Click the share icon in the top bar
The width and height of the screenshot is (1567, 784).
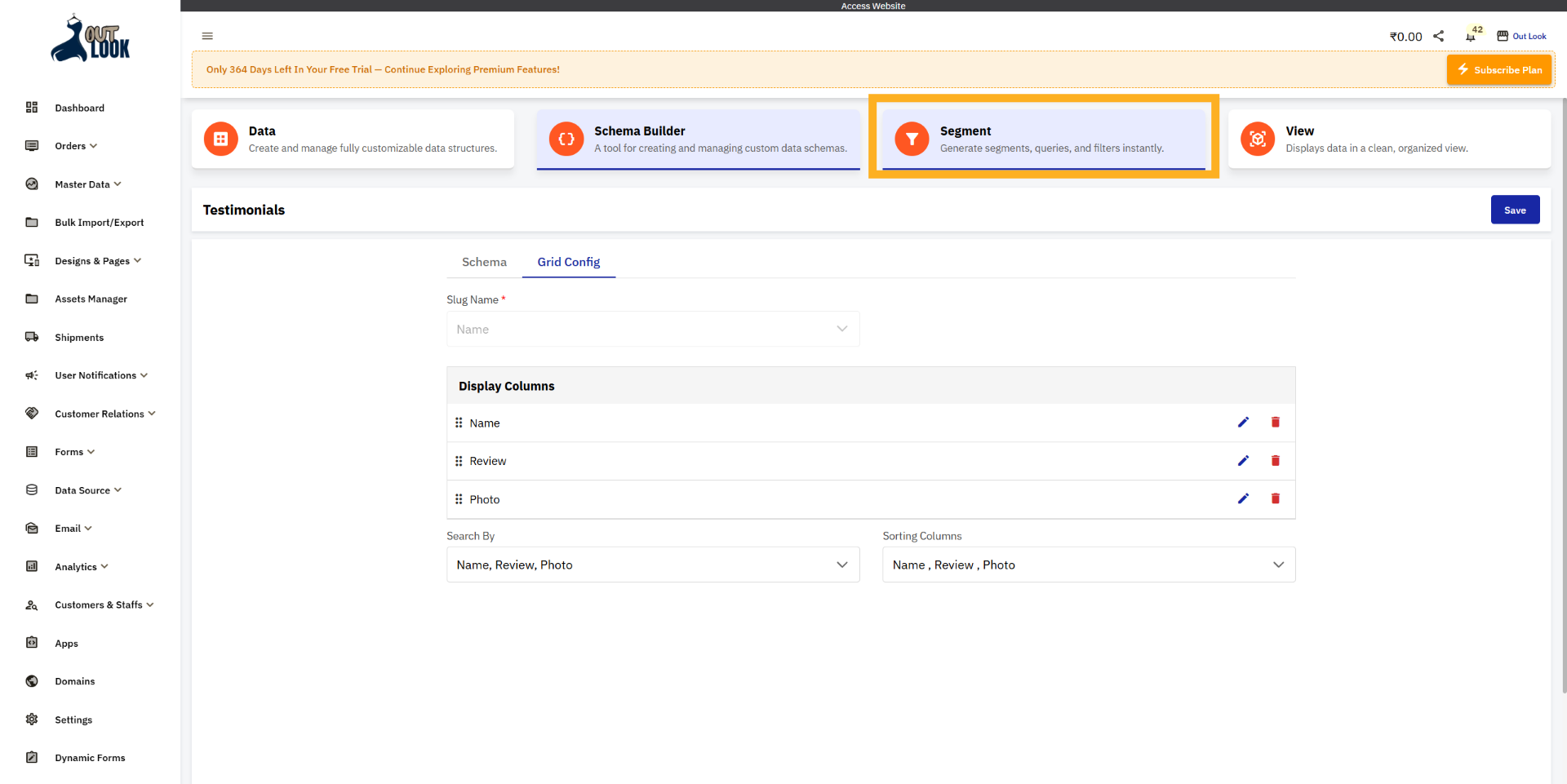coord(1439,36)
